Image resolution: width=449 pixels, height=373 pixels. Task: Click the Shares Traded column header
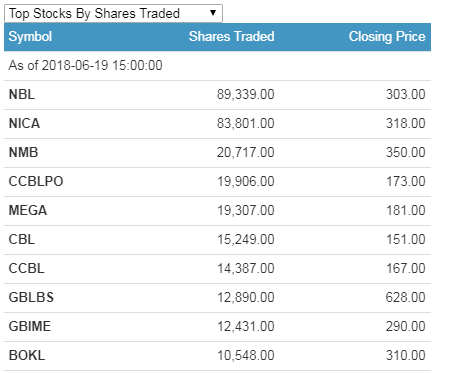coord(232,36)
